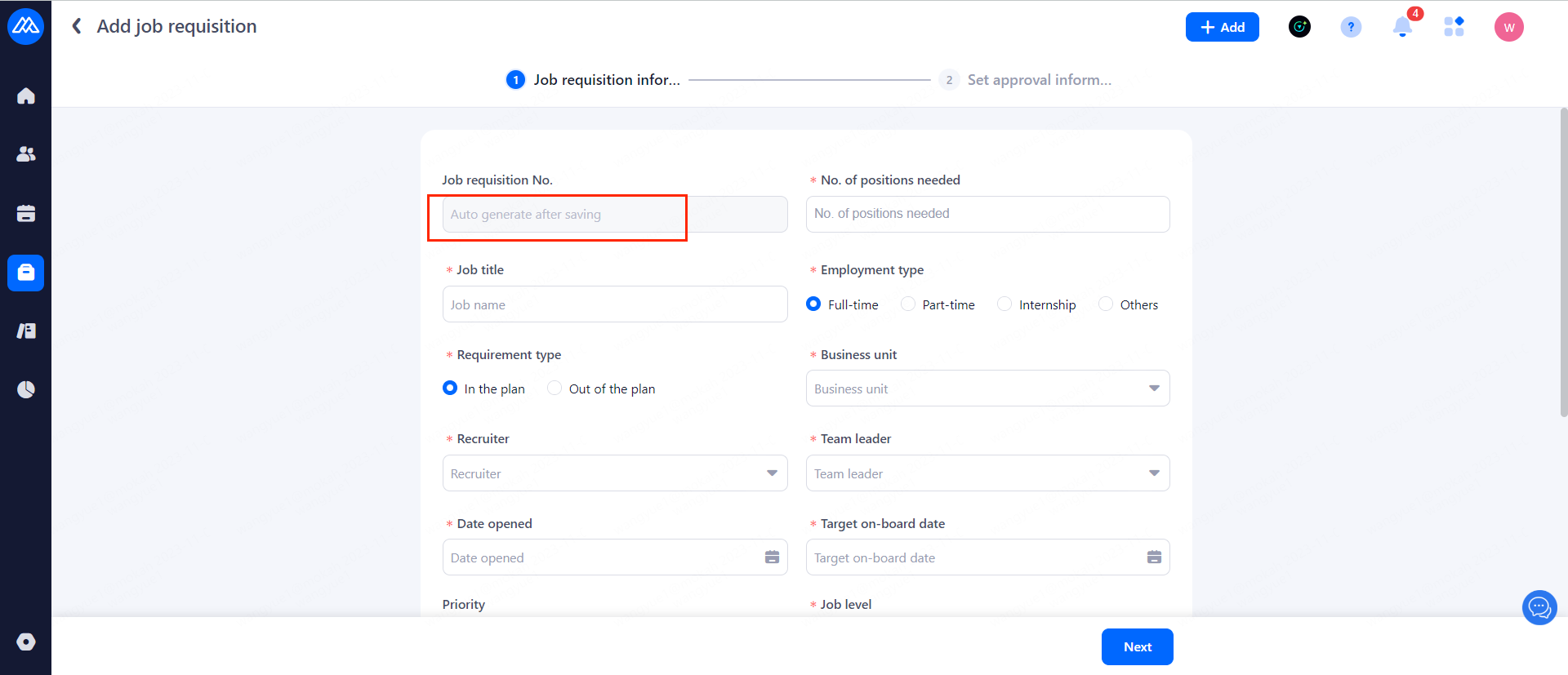Open the apps grid icon
Image resolution: width=1568 pixels, height=675 pixels.
(x=1454, y=27)
